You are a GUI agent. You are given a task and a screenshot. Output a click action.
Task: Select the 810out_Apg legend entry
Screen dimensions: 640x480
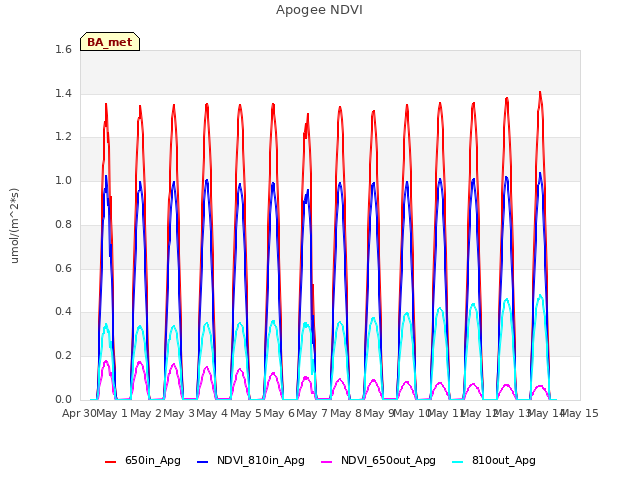pos(494,460)
